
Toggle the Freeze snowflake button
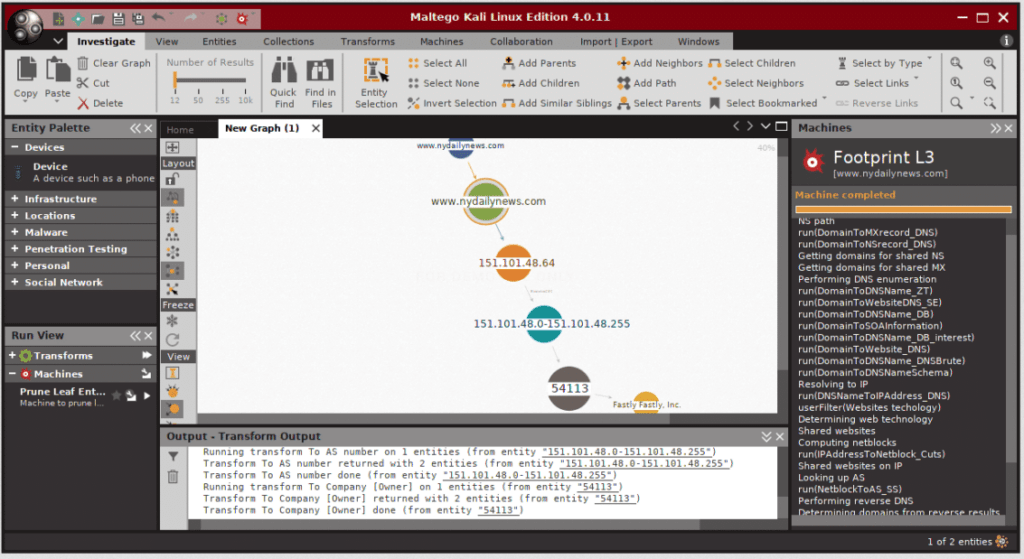pos(172,321)
